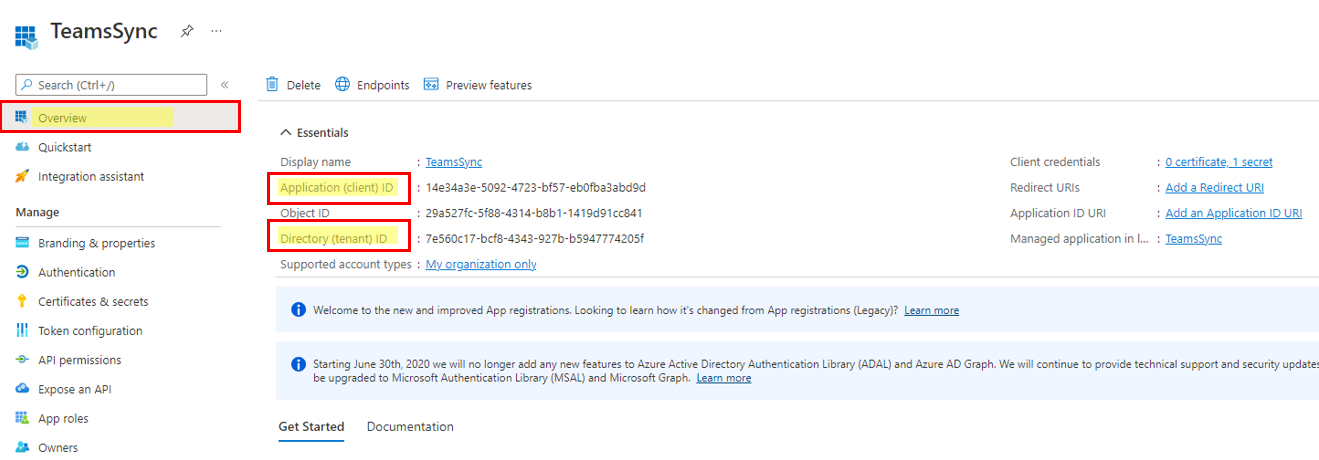This screenshot has width=1319, height=460.
Task: Click the TeamsSync app registration icon
Action: (25, 37)
